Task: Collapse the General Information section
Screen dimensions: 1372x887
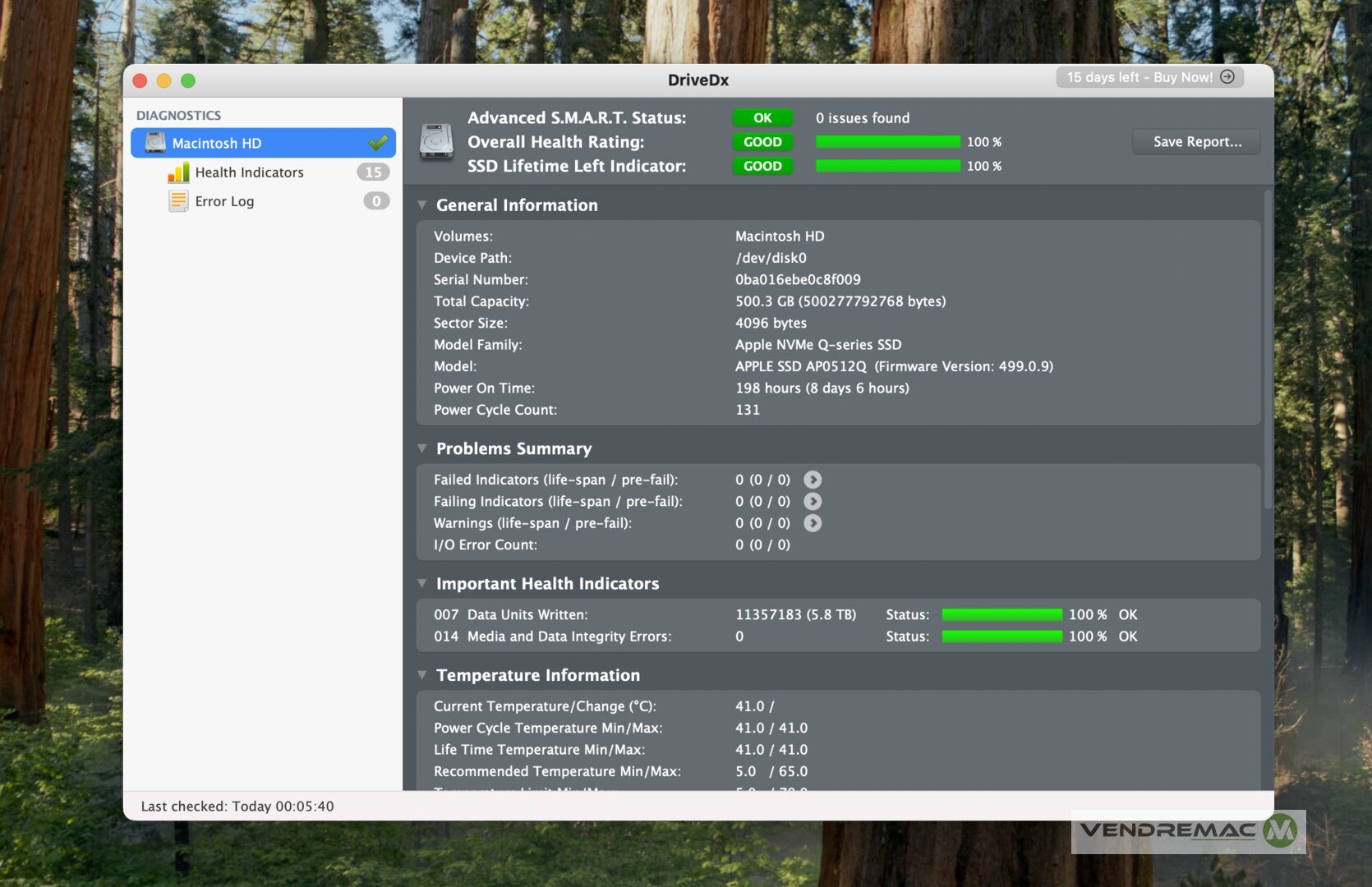Action: (x=422, y=205)
